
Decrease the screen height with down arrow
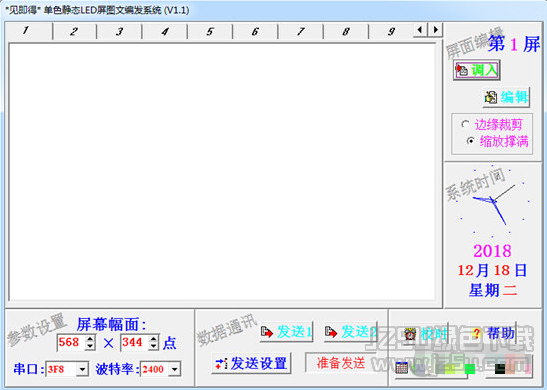(x=153, y=346)
